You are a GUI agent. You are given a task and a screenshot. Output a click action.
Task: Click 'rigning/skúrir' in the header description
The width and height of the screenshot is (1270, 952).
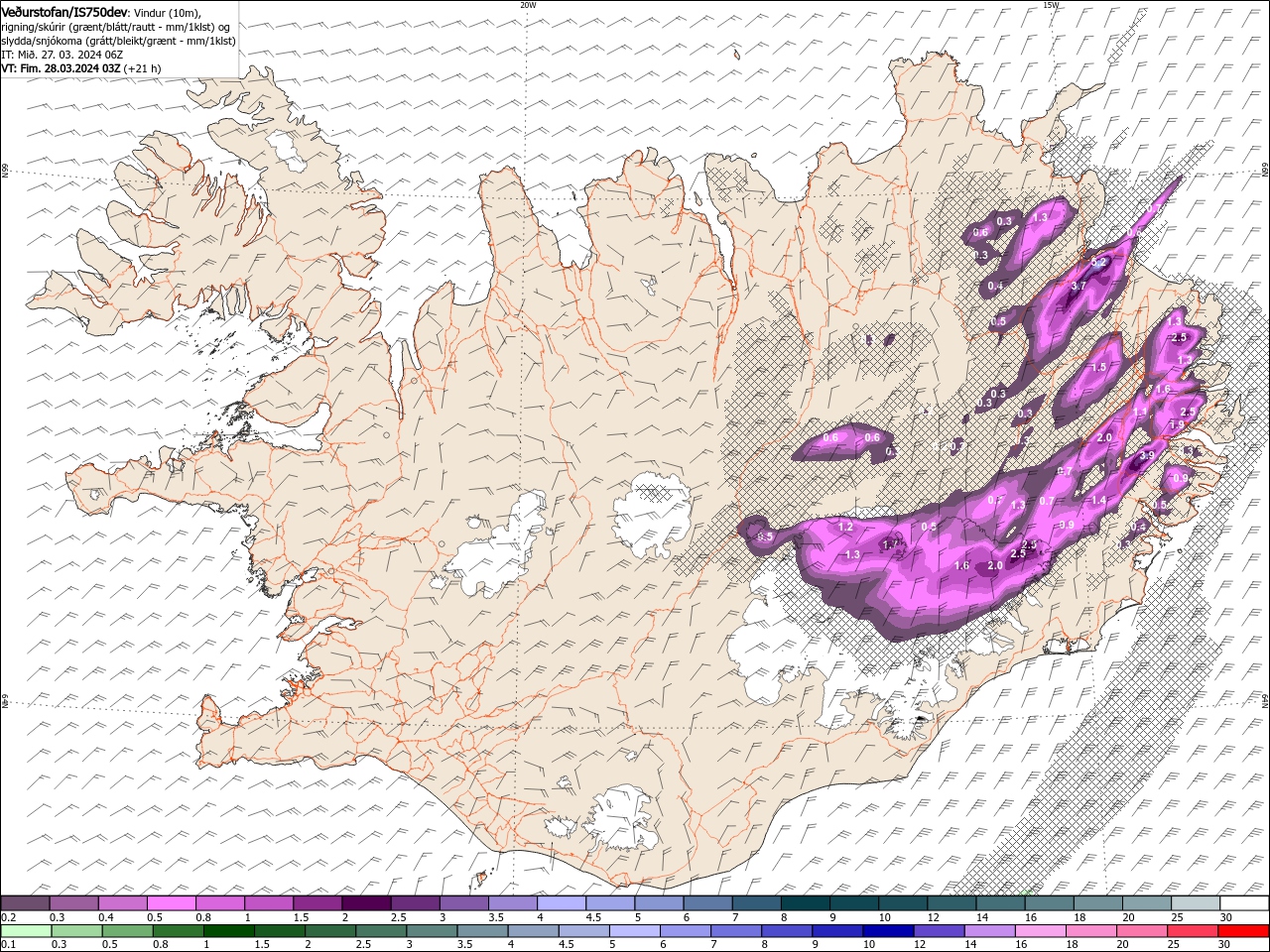[x=38, y=26]
